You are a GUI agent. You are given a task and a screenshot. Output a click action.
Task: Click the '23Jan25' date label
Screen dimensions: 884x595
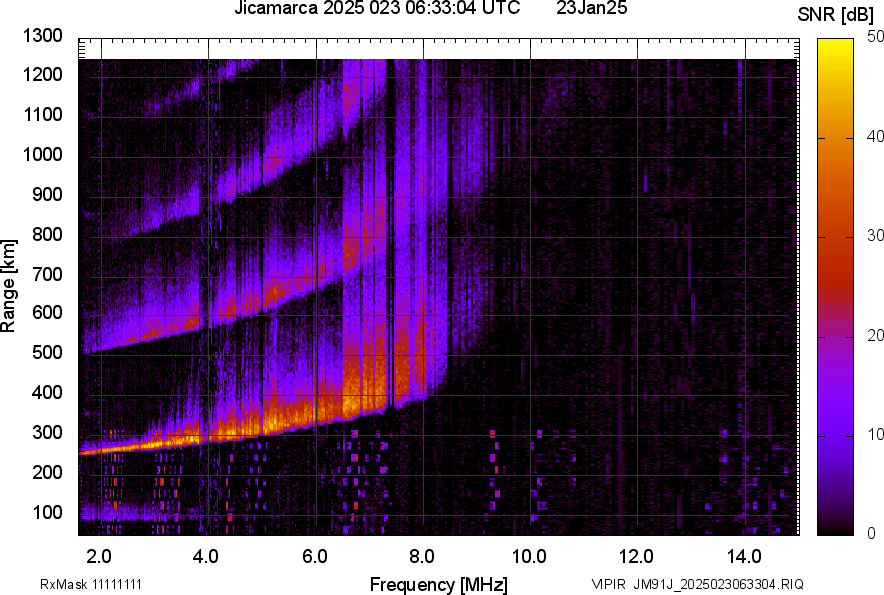pos(591,9)
